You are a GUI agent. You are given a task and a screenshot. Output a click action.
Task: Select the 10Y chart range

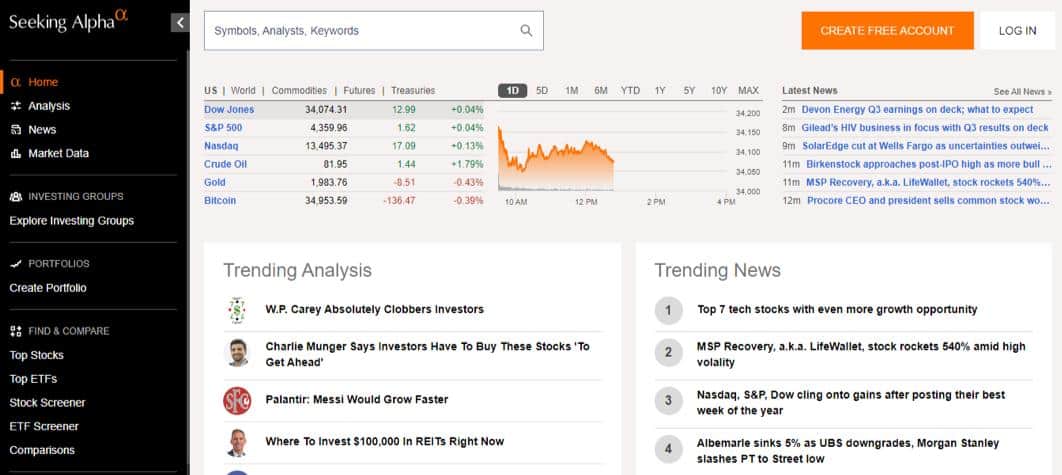(719, 90)
